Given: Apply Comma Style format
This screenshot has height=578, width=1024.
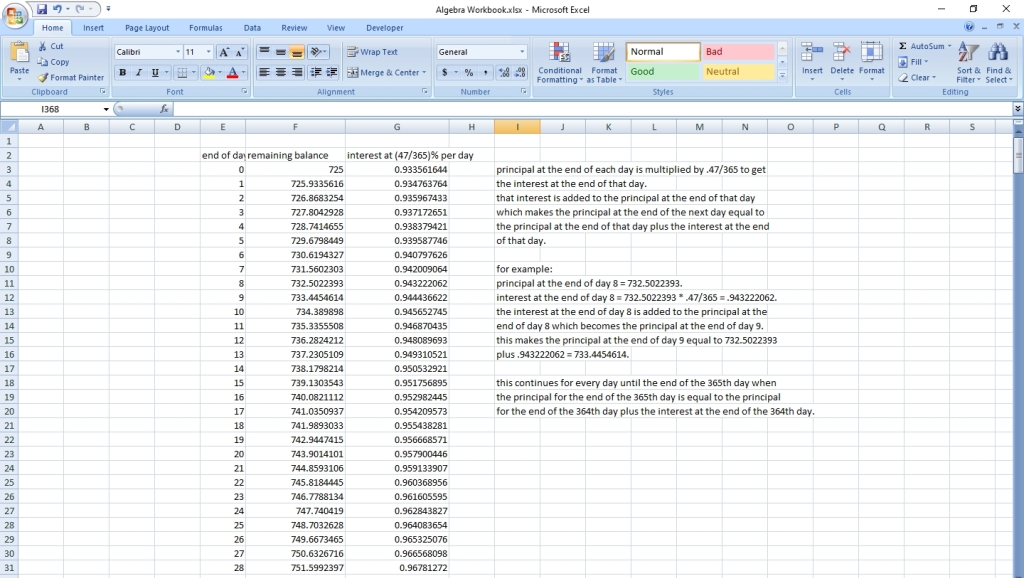Looking at the screenshot, I should pyautogui.click(x=485, y=72).
